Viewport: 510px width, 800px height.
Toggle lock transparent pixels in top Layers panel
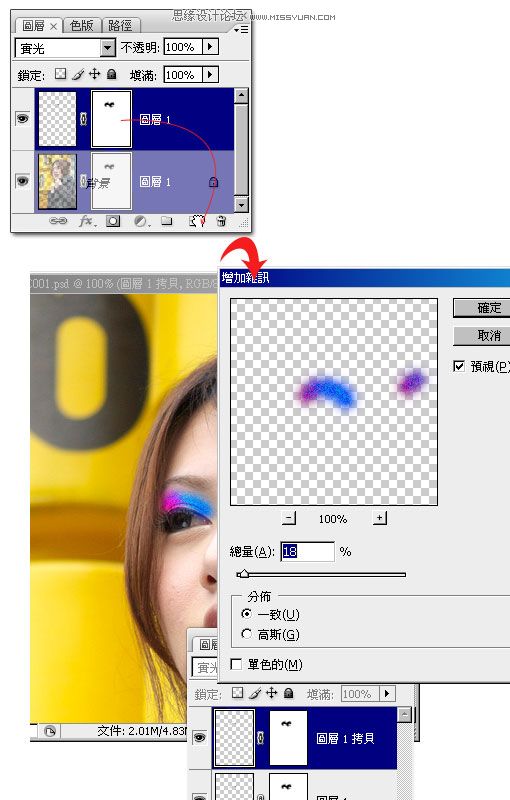[x=61, y=74]
